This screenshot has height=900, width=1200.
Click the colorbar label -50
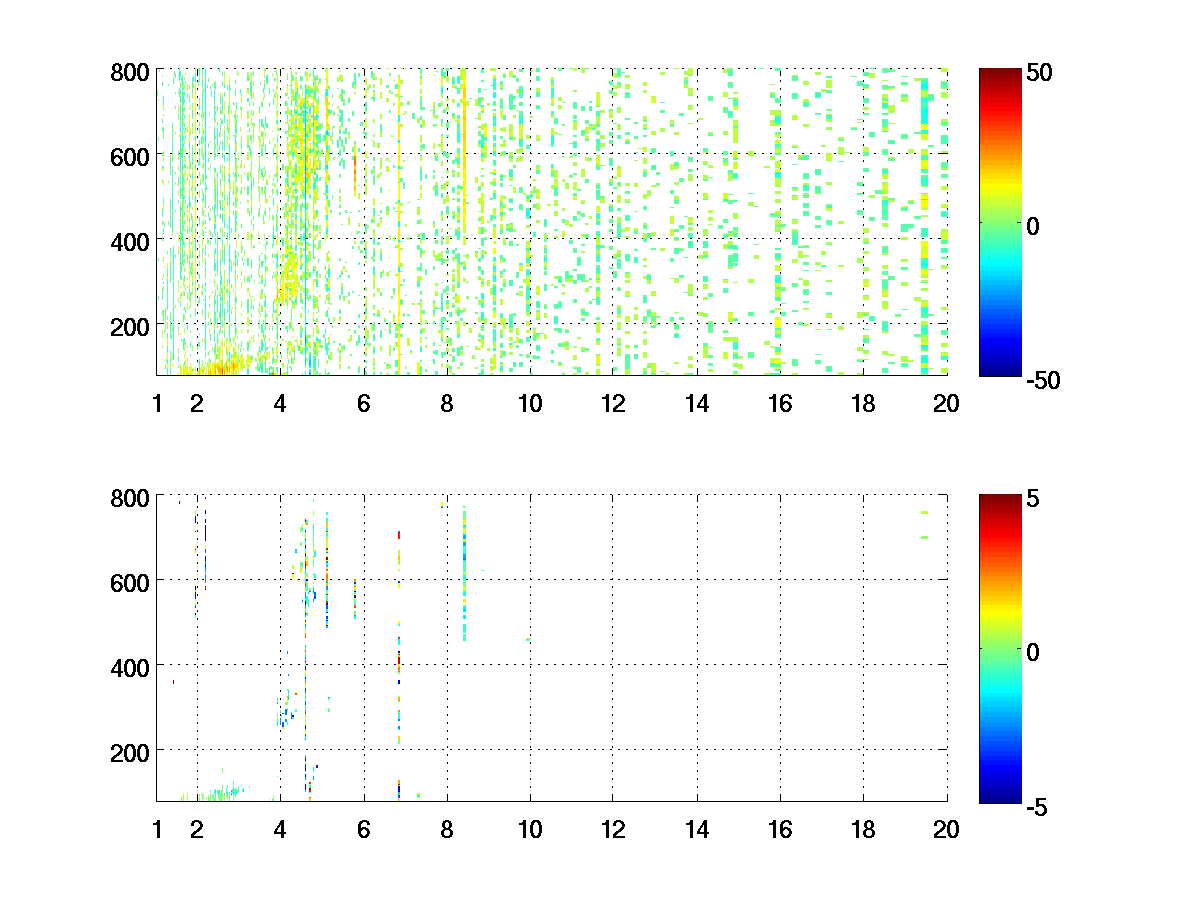tap(1045, 382)
